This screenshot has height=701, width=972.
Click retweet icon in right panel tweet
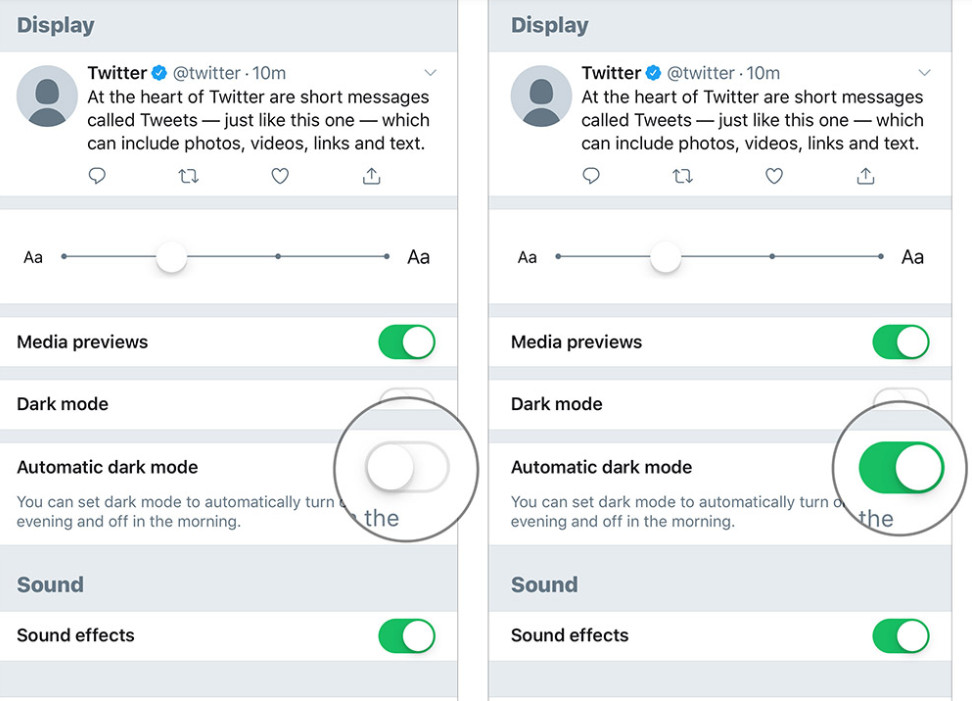(x=682, y=176)
